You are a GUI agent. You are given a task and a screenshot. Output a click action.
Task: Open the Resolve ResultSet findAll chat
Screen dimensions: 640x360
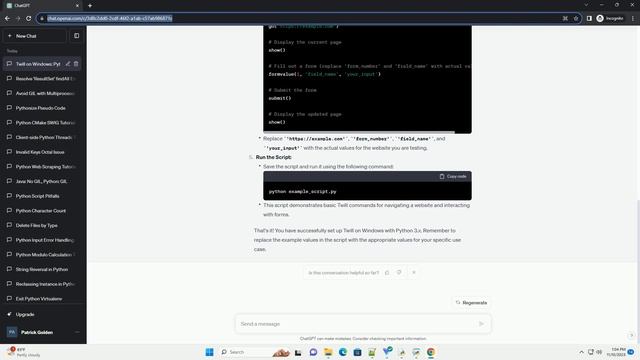[x=42, y=78]
